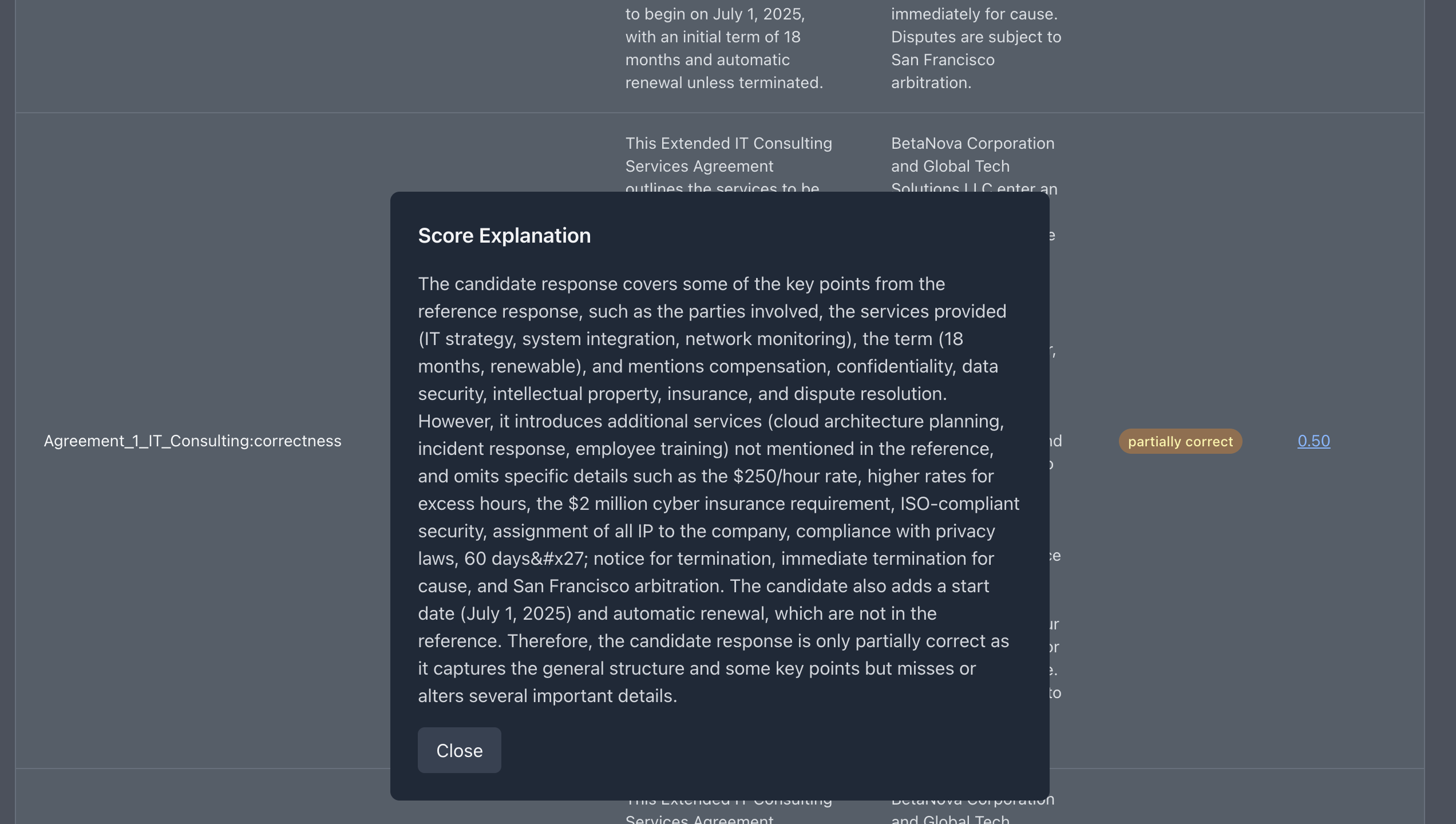Click the Score Explanation heading

coord(504,235)
